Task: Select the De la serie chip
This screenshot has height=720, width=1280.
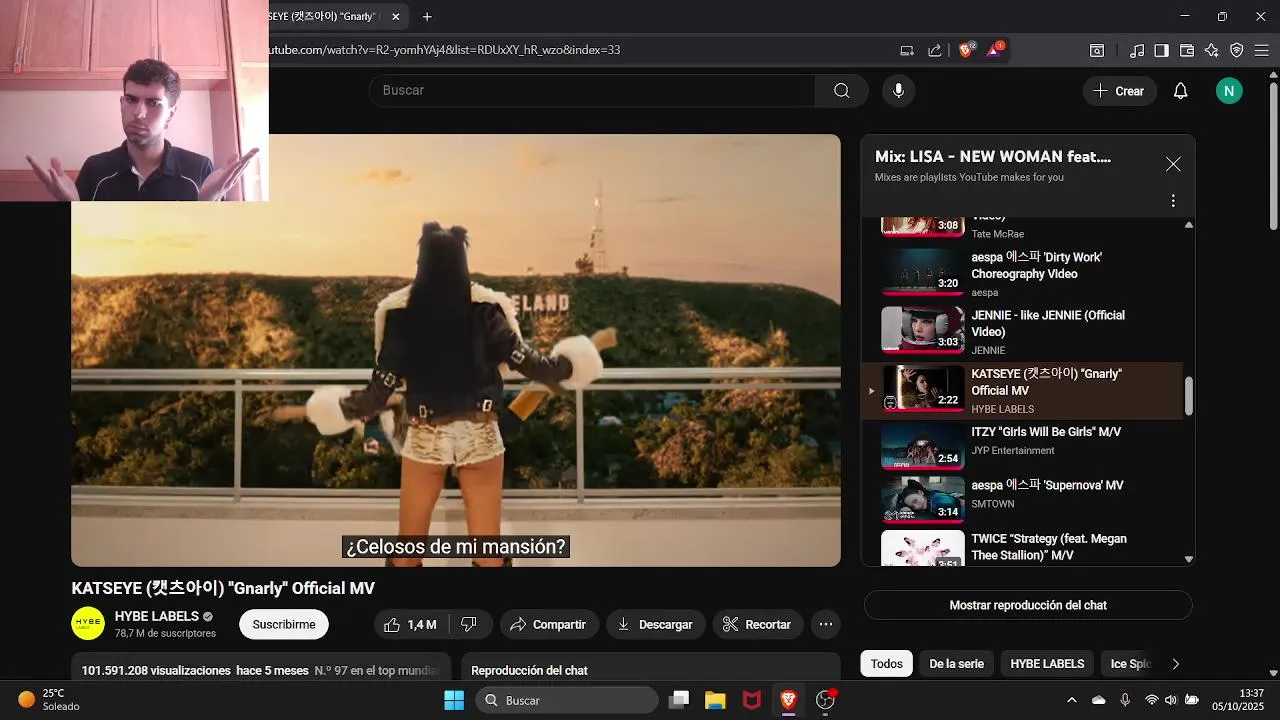Action: click(956, 663)
